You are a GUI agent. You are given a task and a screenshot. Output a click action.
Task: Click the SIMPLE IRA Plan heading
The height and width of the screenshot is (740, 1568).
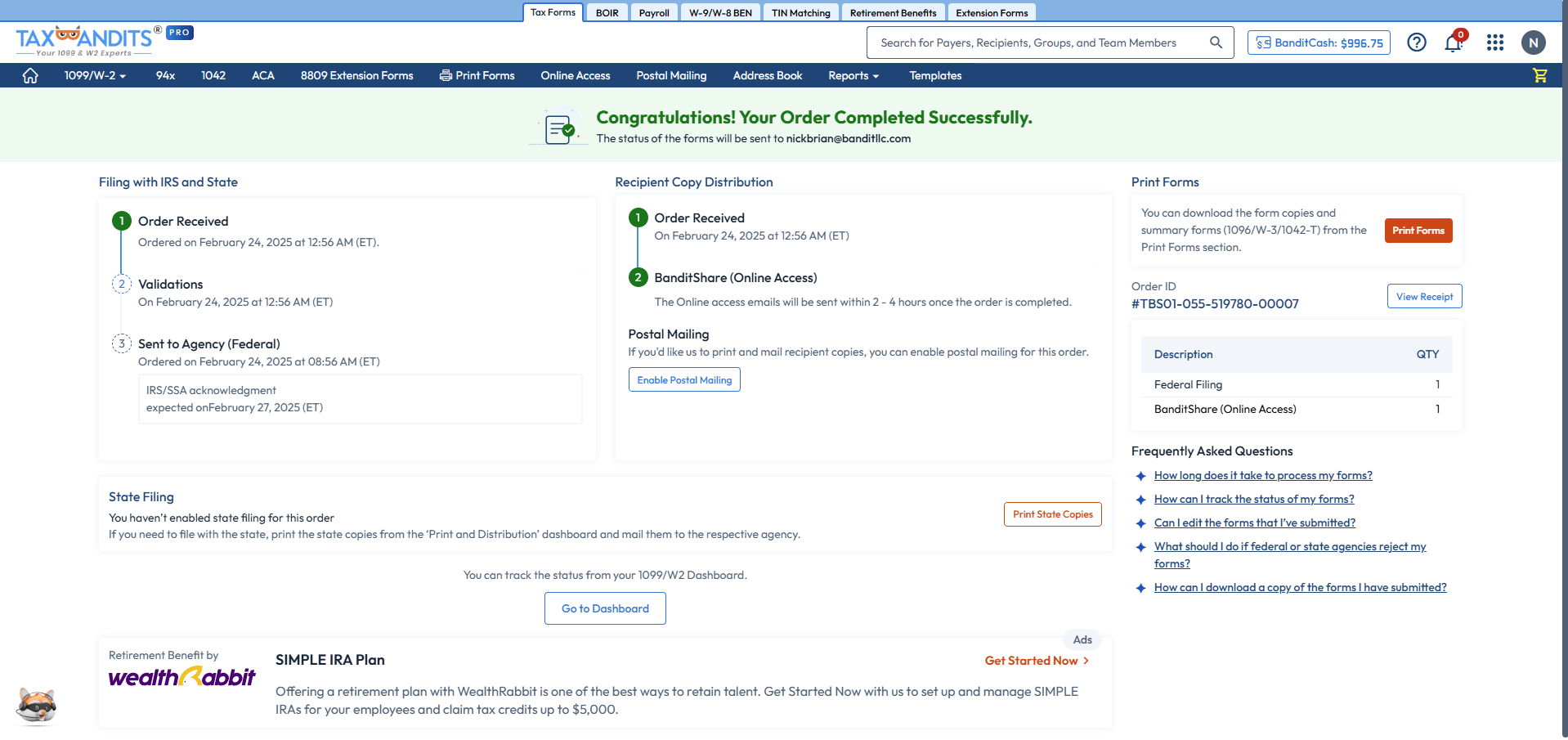pyautogui.click(x=329, y=660)
